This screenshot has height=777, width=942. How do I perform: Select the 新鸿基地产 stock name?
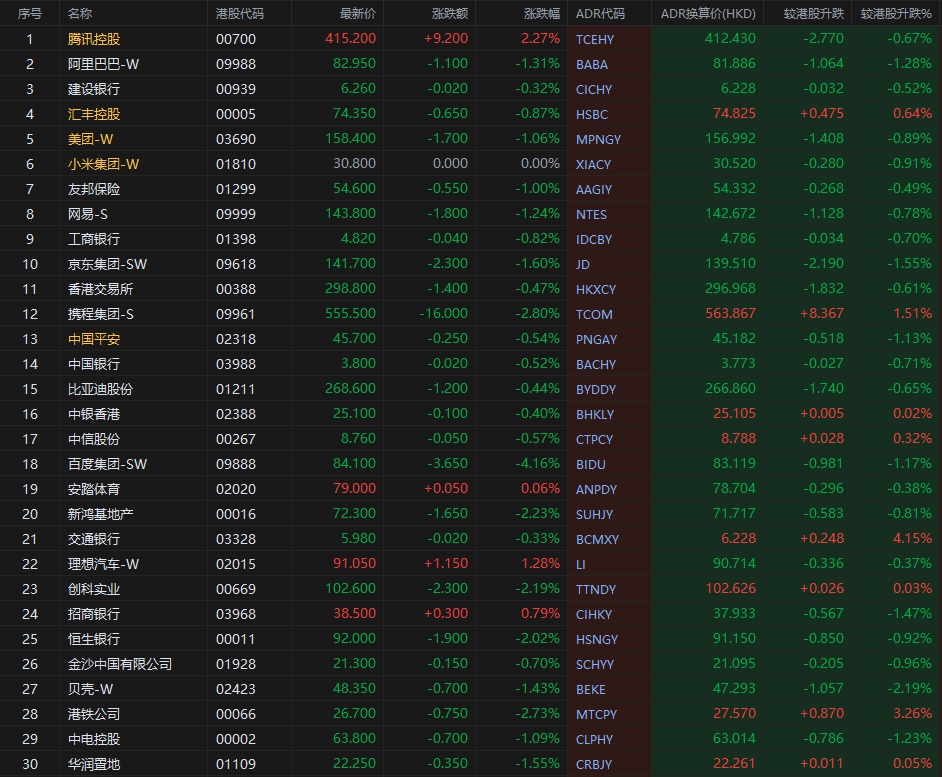point(100,514)
